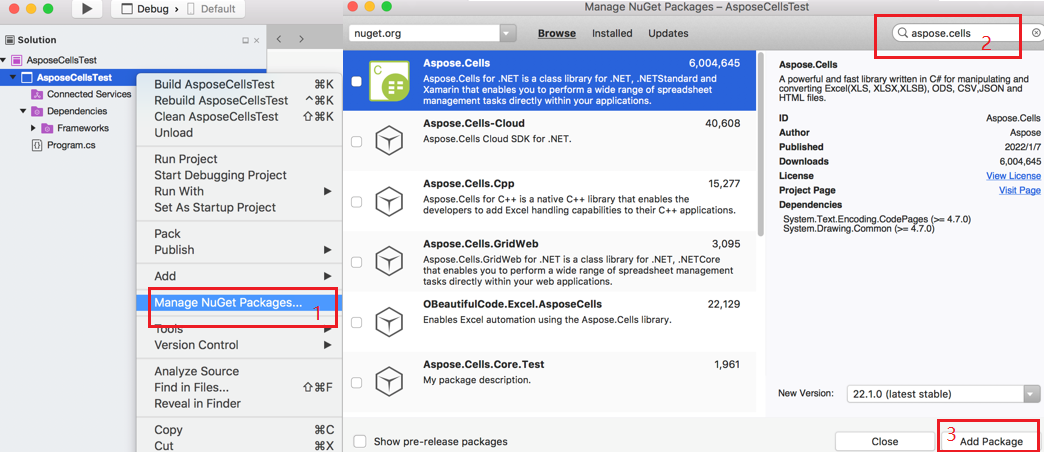Check the Aspose.Cells package checkbox

coord(357,81)
